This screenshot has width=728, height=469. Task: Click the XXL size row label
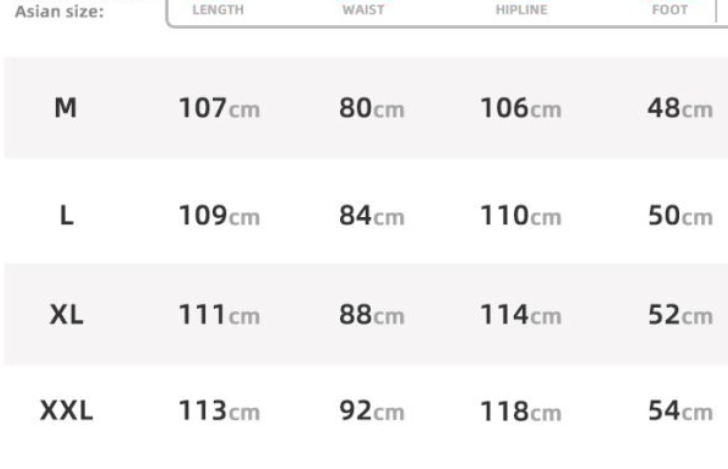coord(66,411)
